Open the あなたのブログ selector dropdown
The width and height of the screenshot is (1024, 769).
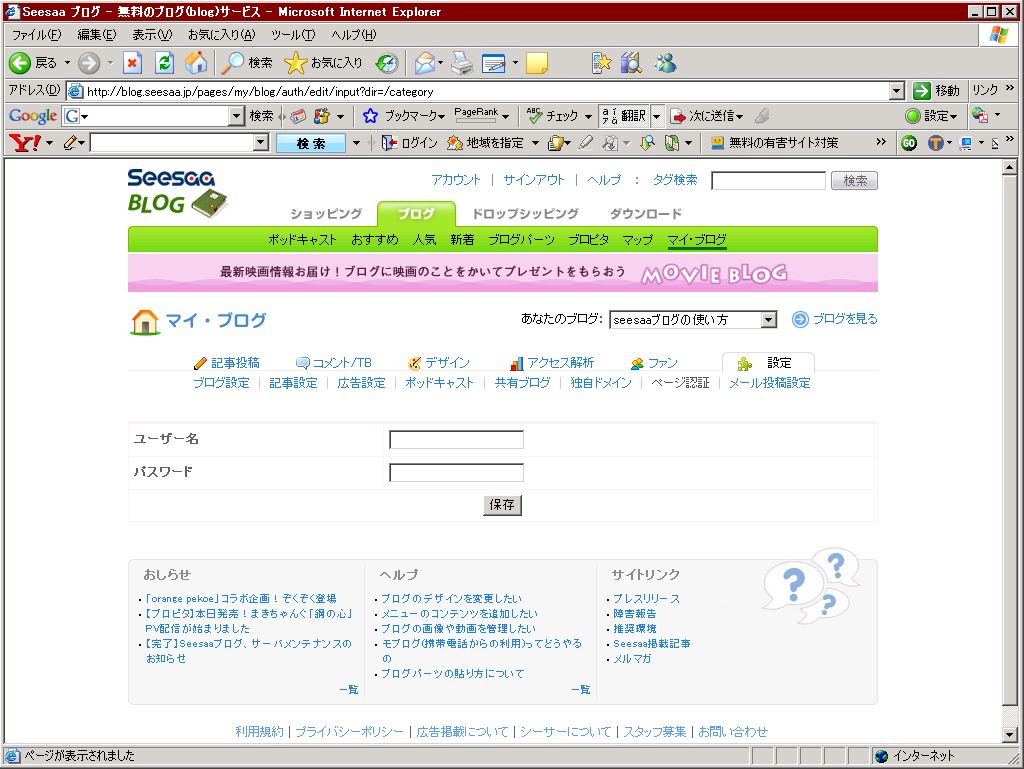[x=768, y=319]
